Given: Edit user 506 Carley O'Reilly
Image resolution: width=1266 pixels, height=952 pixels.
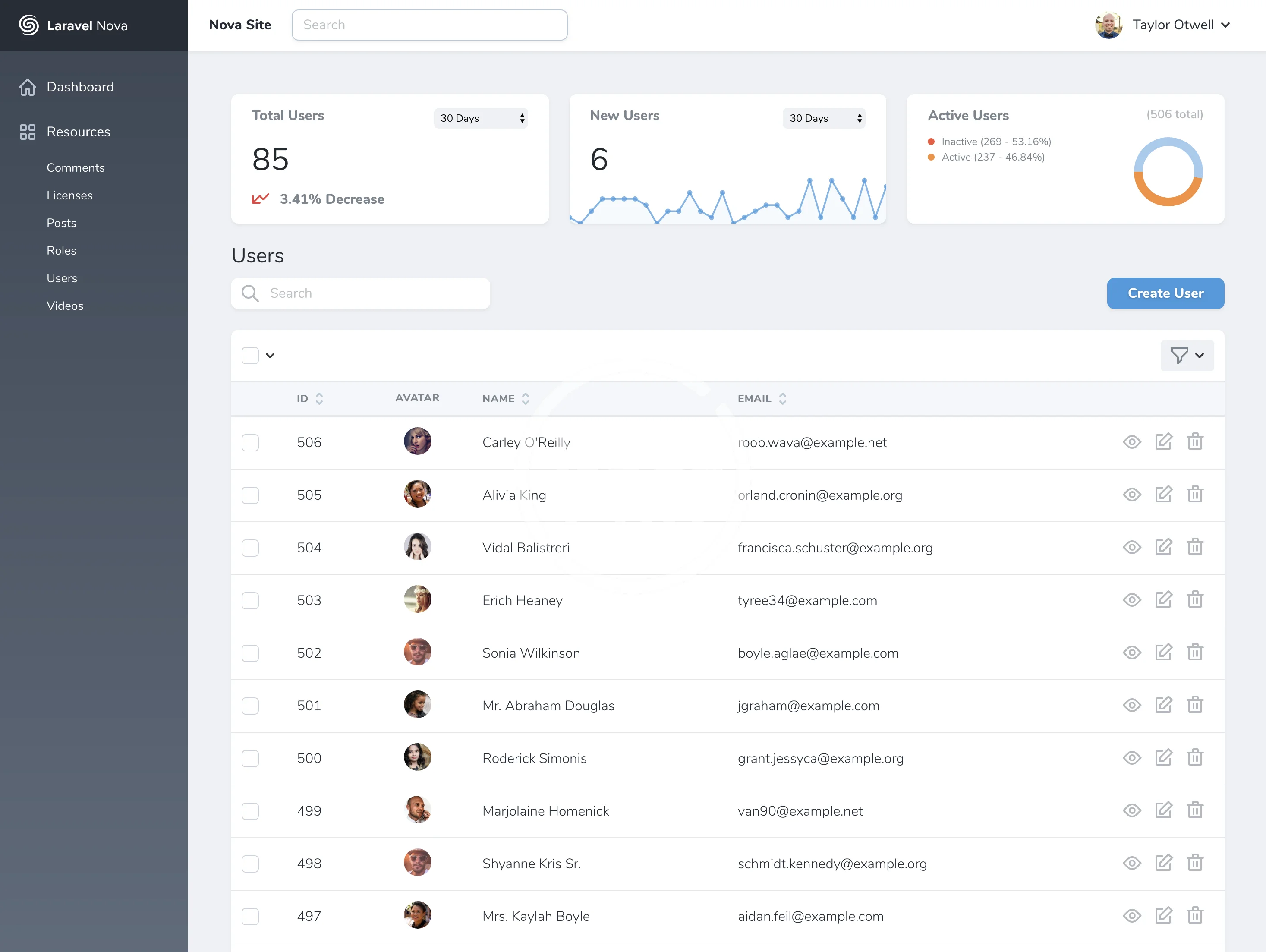Looking at the screenshot, I should click(1164, 441).
